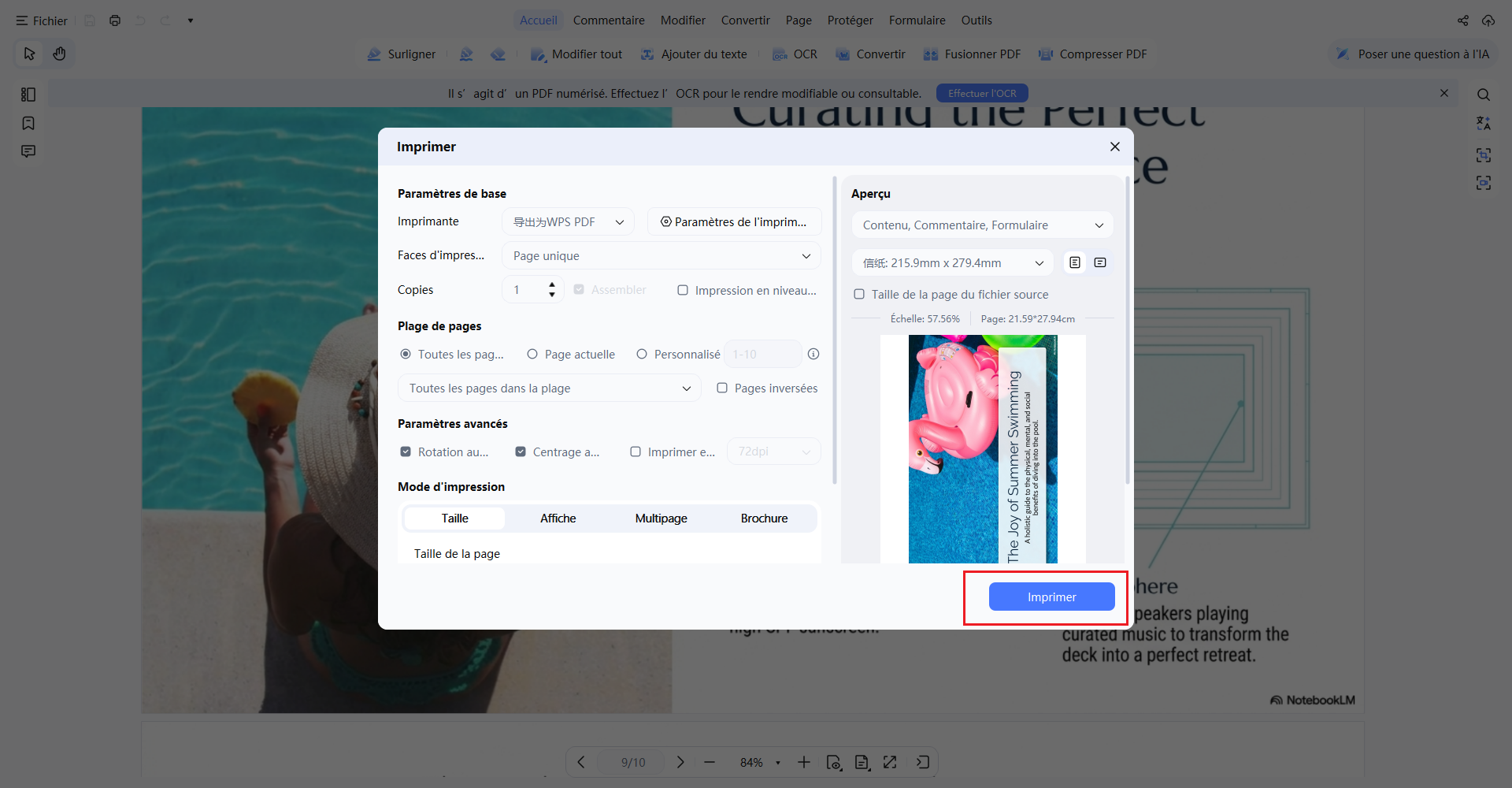Click the fullscreen expand icon in bottom bar

coord(890,762)
